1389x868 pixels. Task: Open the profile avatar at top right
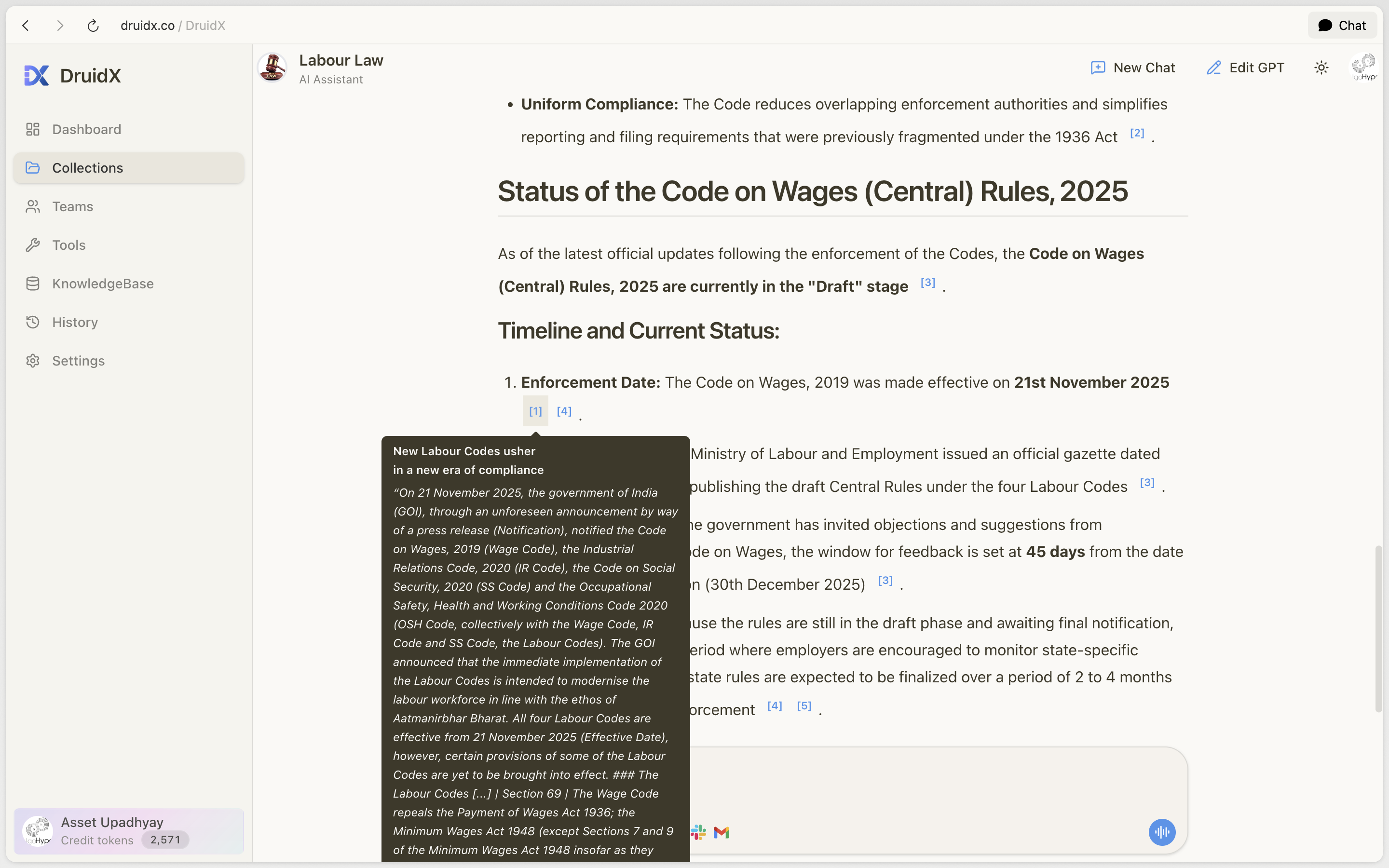click(1365, 68)
